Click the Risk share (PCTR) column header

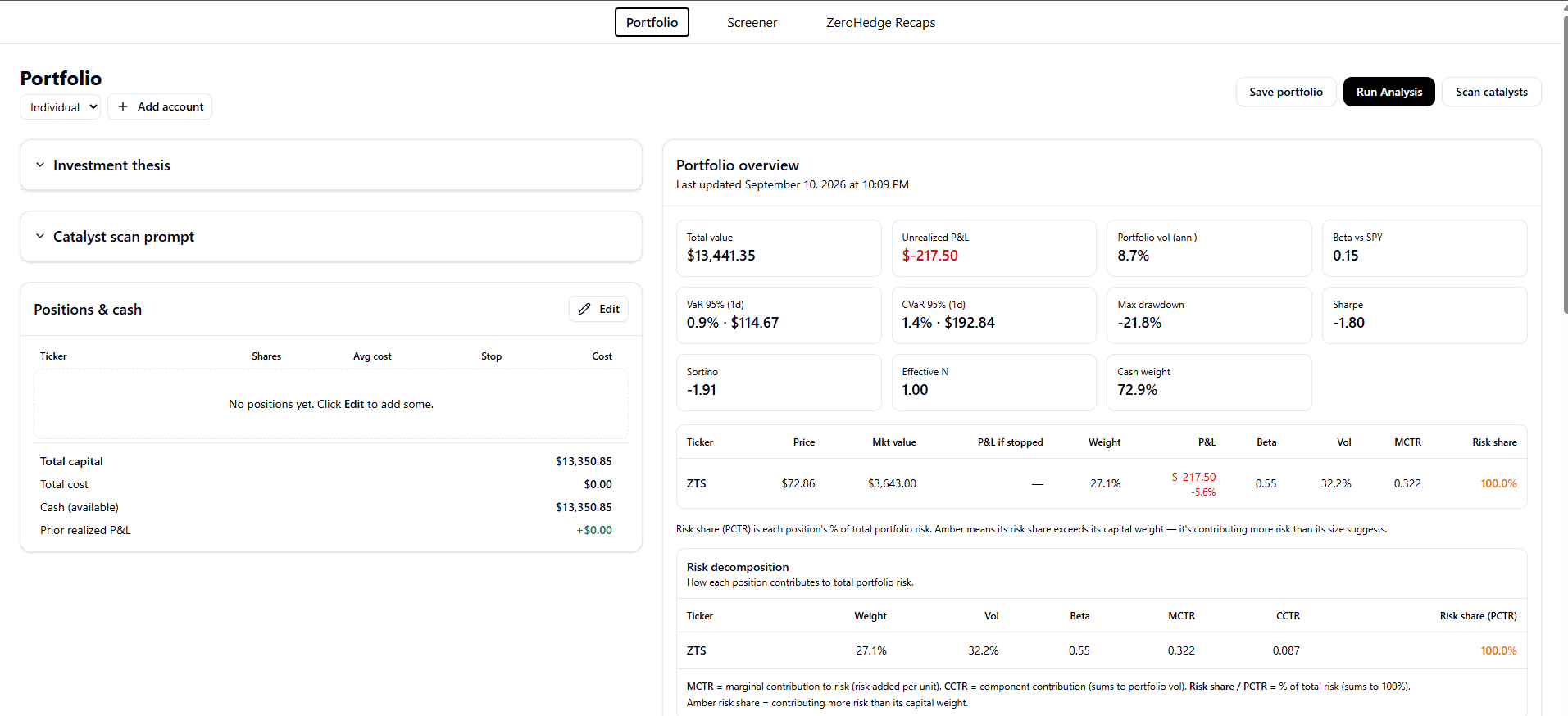coord(1478,616)
